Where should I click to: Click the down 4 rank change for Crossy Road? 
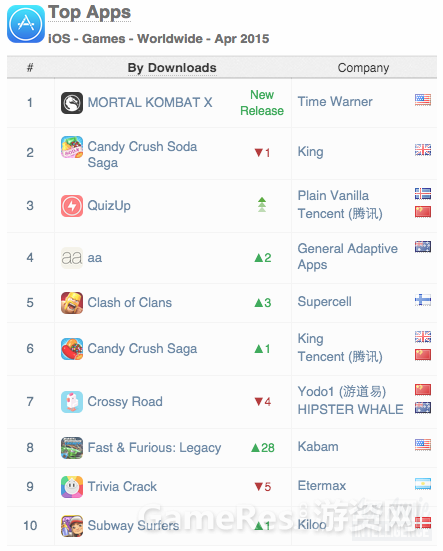pos(263,402)
